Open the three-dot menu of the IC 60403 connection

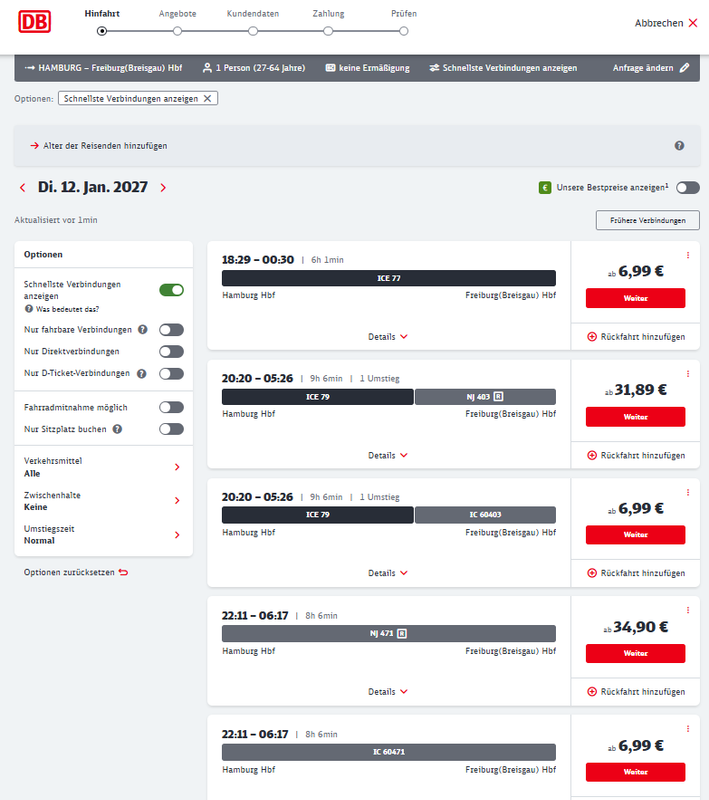pyautogui.click(x=688, y=492)
